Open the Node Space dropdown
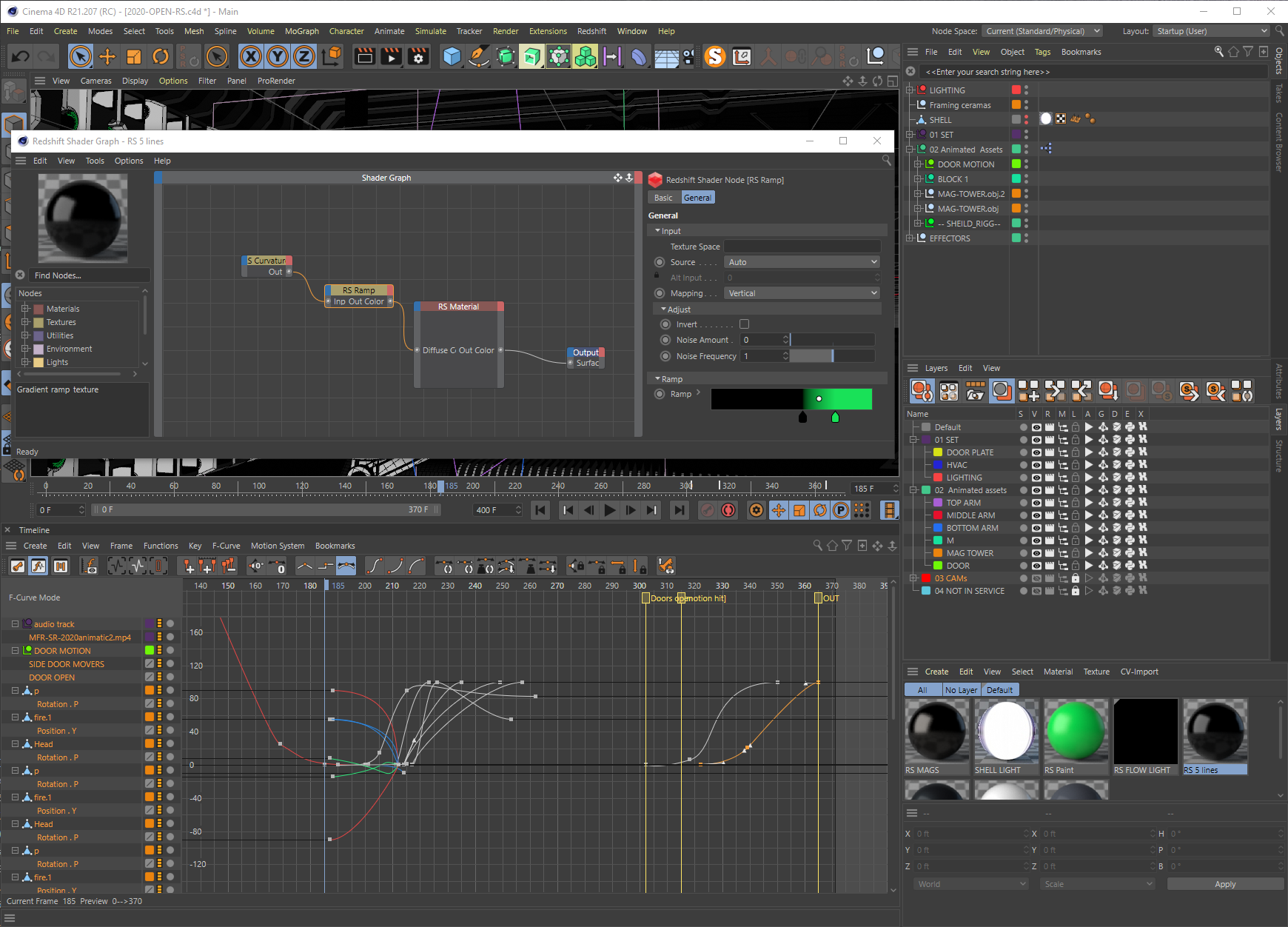Image resolution: width=1288 pixels, height=927 pixels. (x=1042, y=31)
